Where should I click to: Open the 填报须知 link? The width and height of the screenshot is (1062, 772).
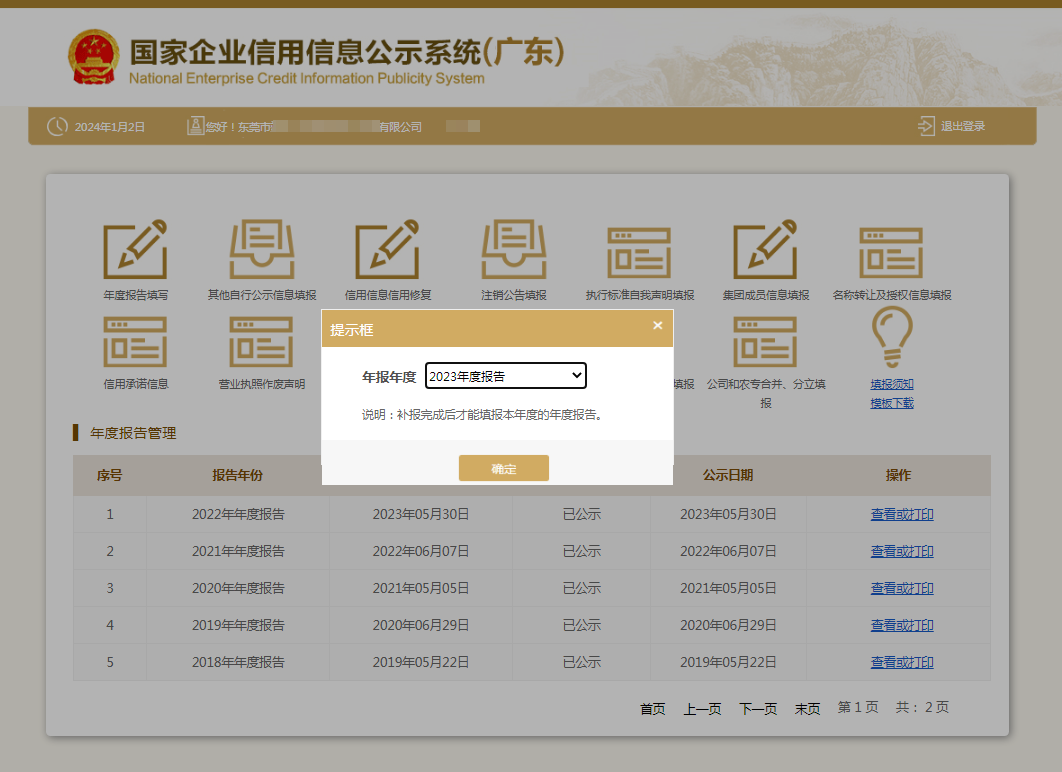[x=892, y=384]
